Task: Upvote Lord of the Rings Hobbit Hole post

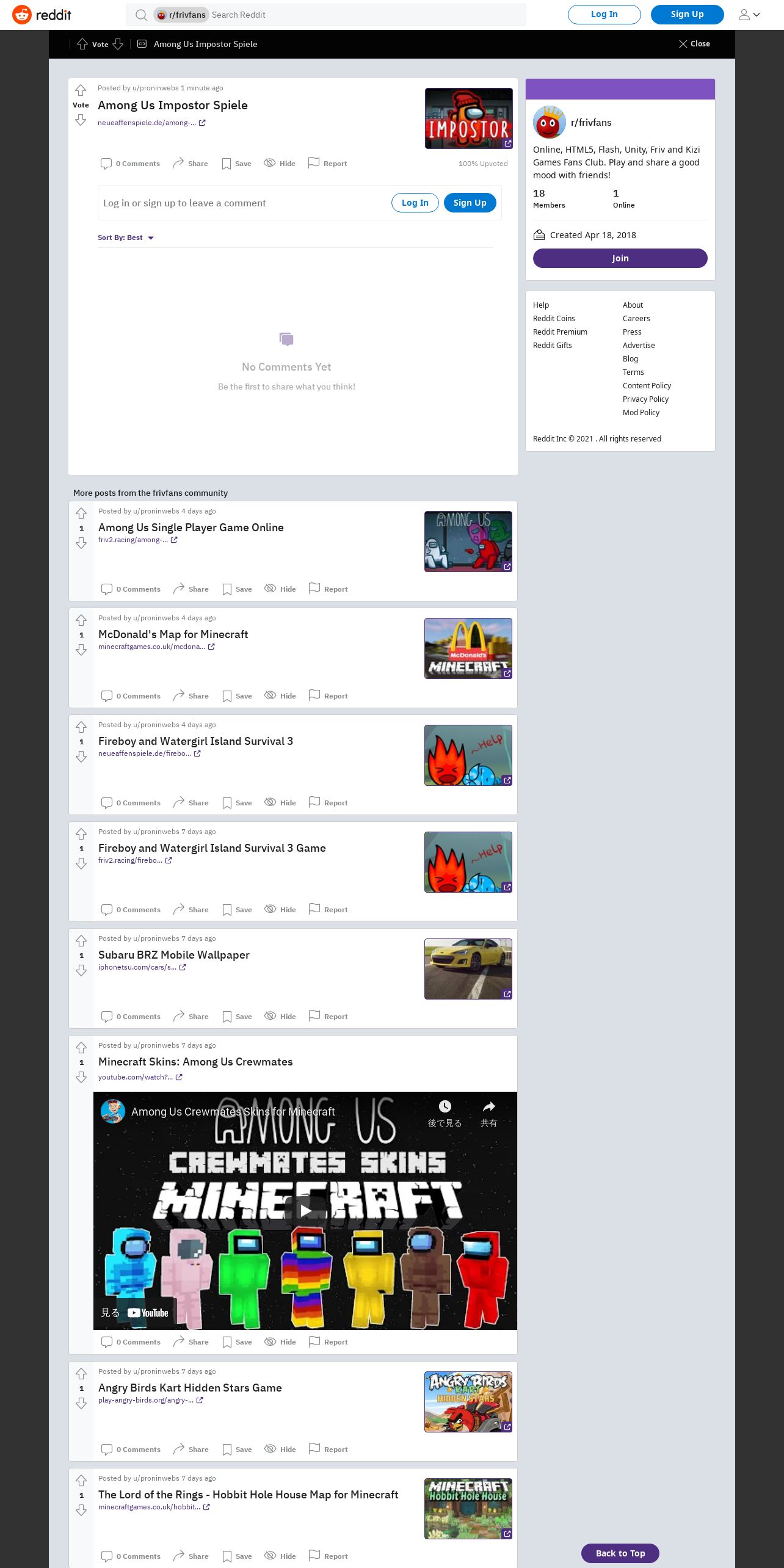Action: (81, 1481)
